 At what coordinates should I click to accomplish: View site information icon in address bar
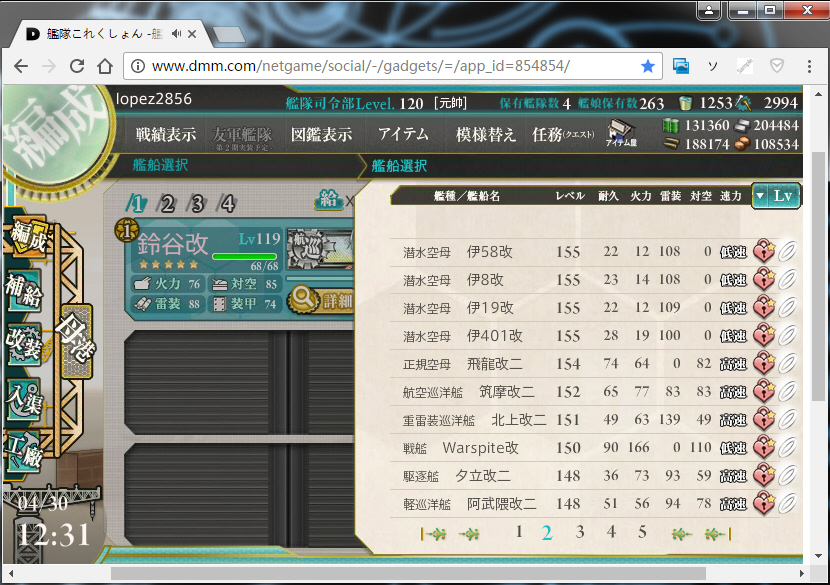tap(138, 66)
